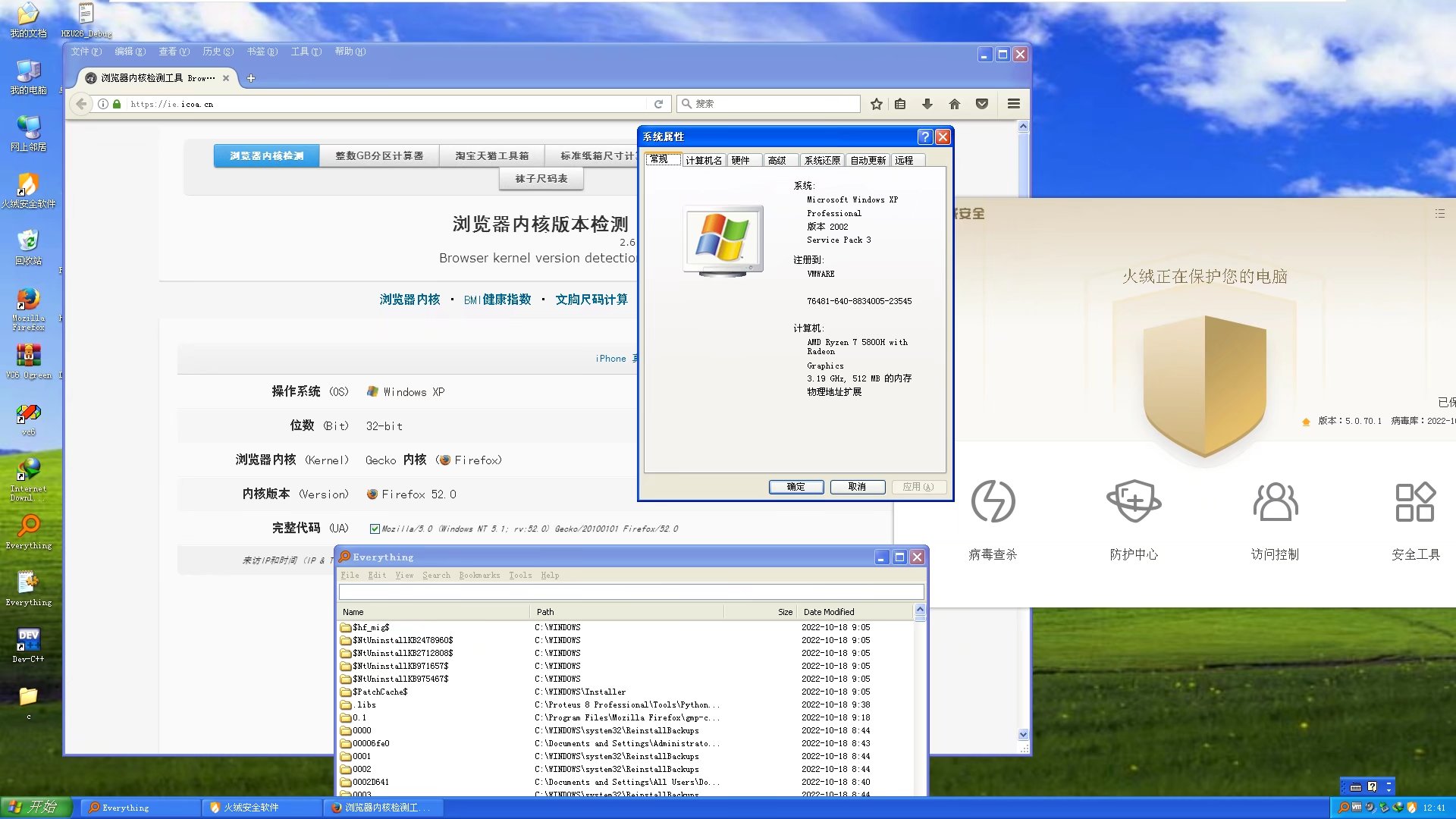Click the Firefox bookmark star icon

pyautogui.click(x=877, y=104)
